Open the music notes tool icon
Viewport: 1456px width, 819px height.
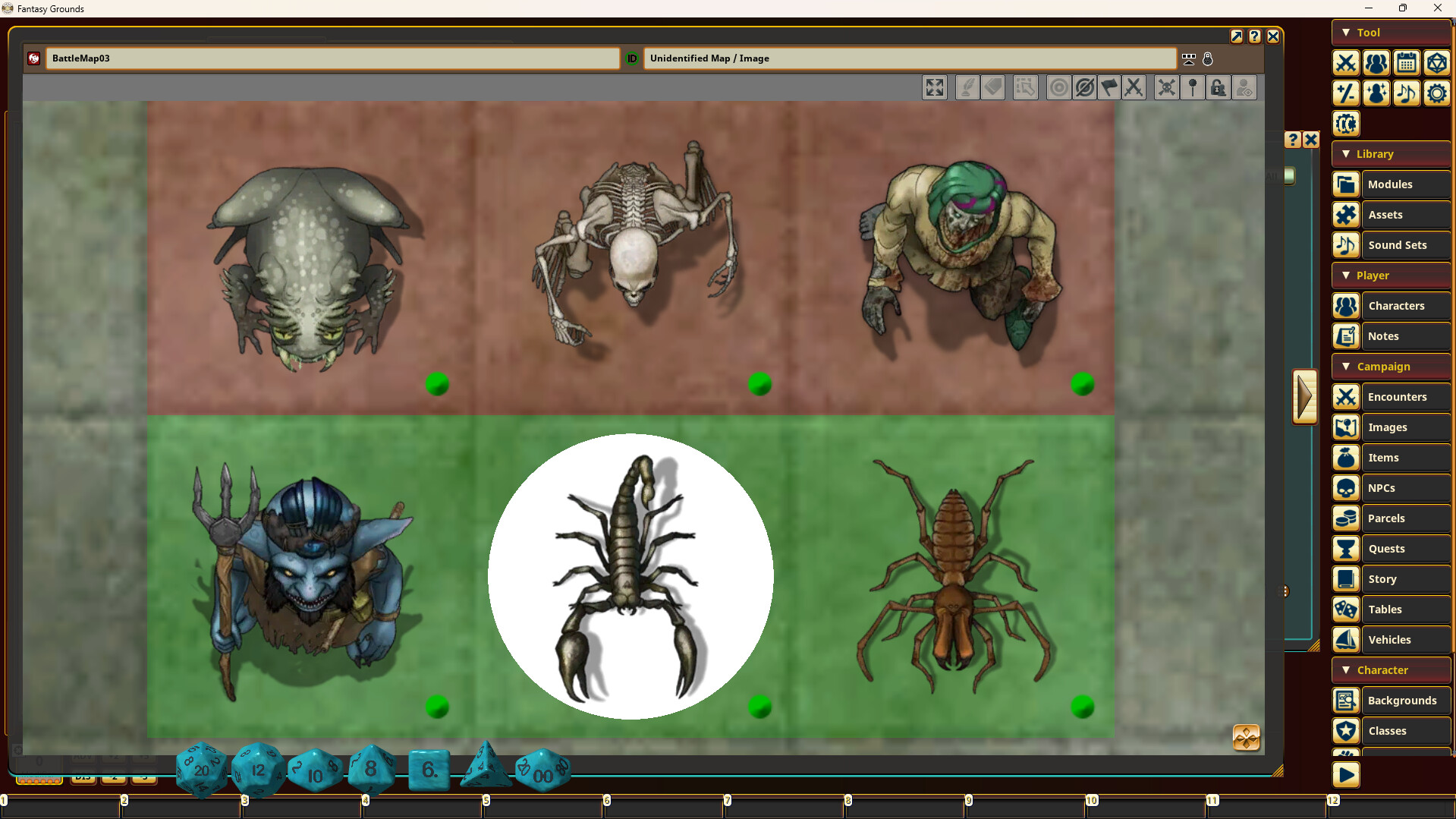pos(1407,93)
